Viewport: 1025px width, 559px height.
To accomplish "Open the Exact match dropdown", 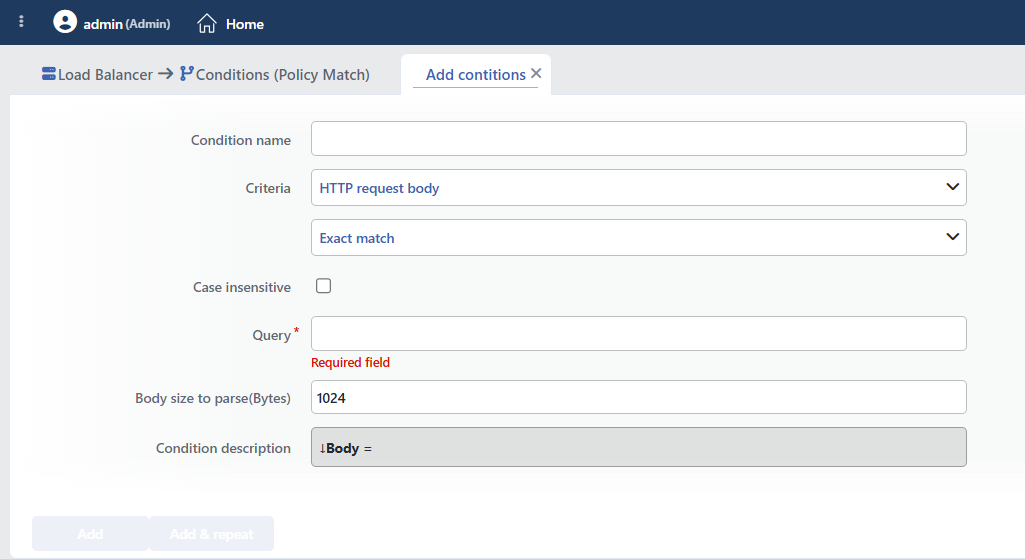I will [639, 238].
